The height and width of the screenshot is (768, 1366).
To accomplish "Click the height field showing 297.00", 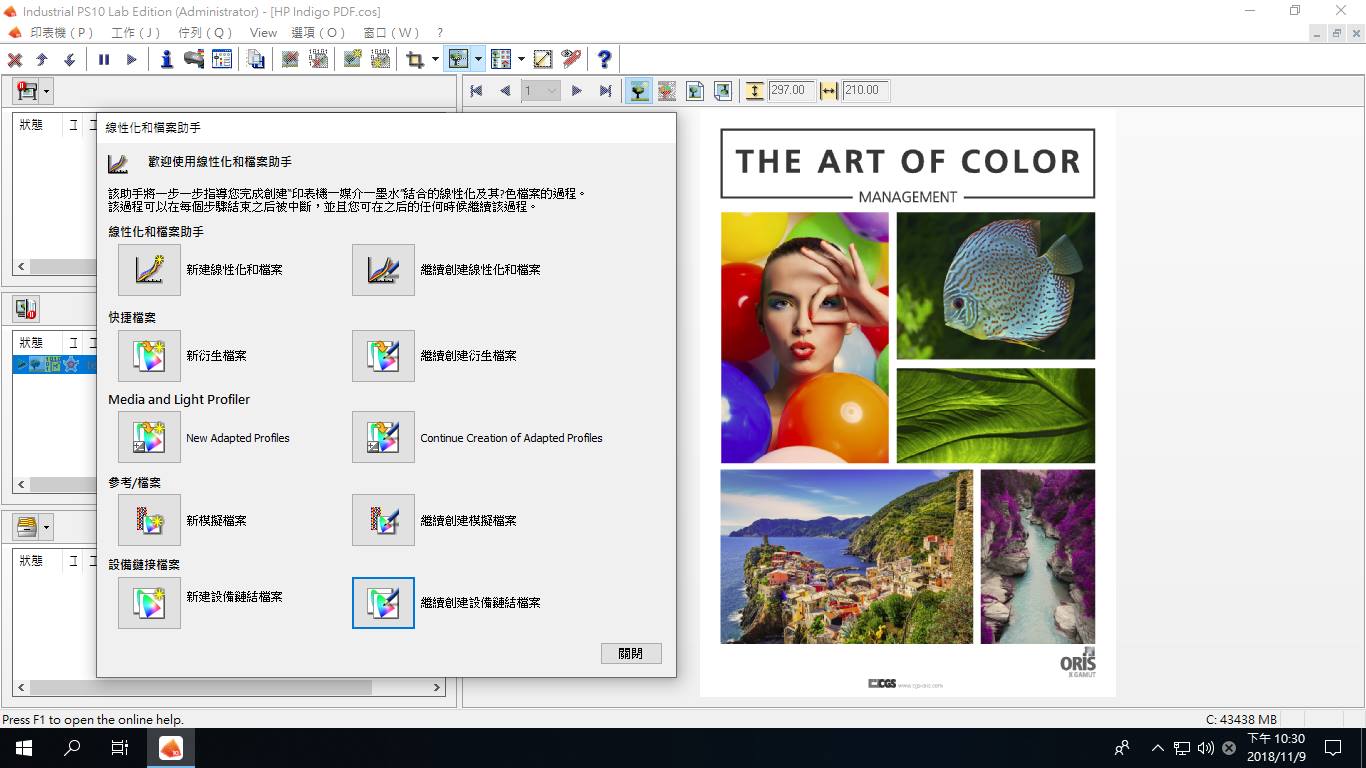I will pos(792,91).
